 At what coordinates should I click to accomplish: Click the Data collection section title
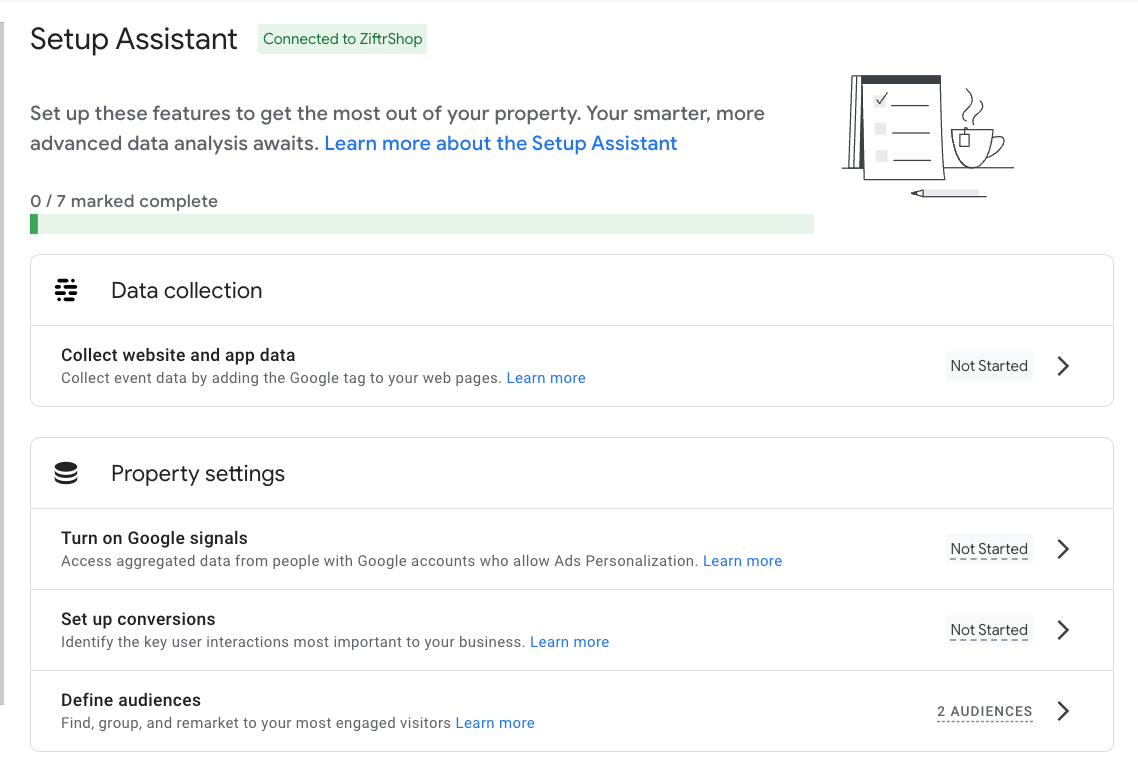(x=187, y=290)
